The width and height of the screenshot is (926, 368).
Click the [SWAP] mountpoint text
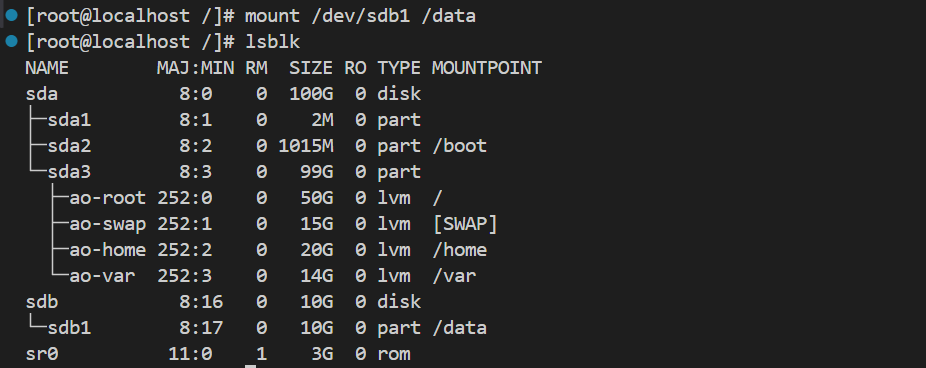(465, 224)
